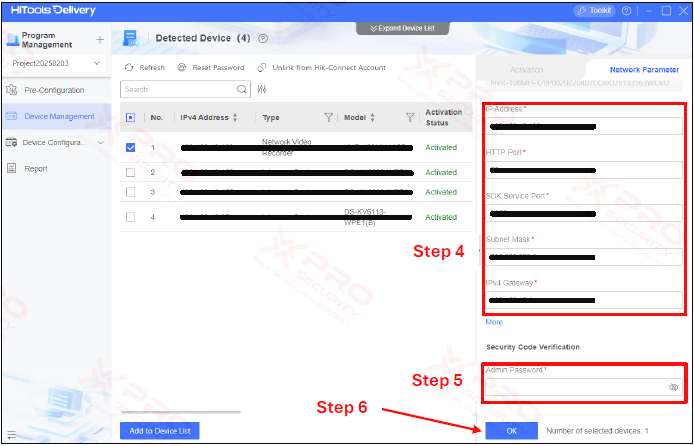The height and width of the screenshot is (446, 694).
Task: Click the Report document icon
Action: pyautogui.click(x=12, y=168)
